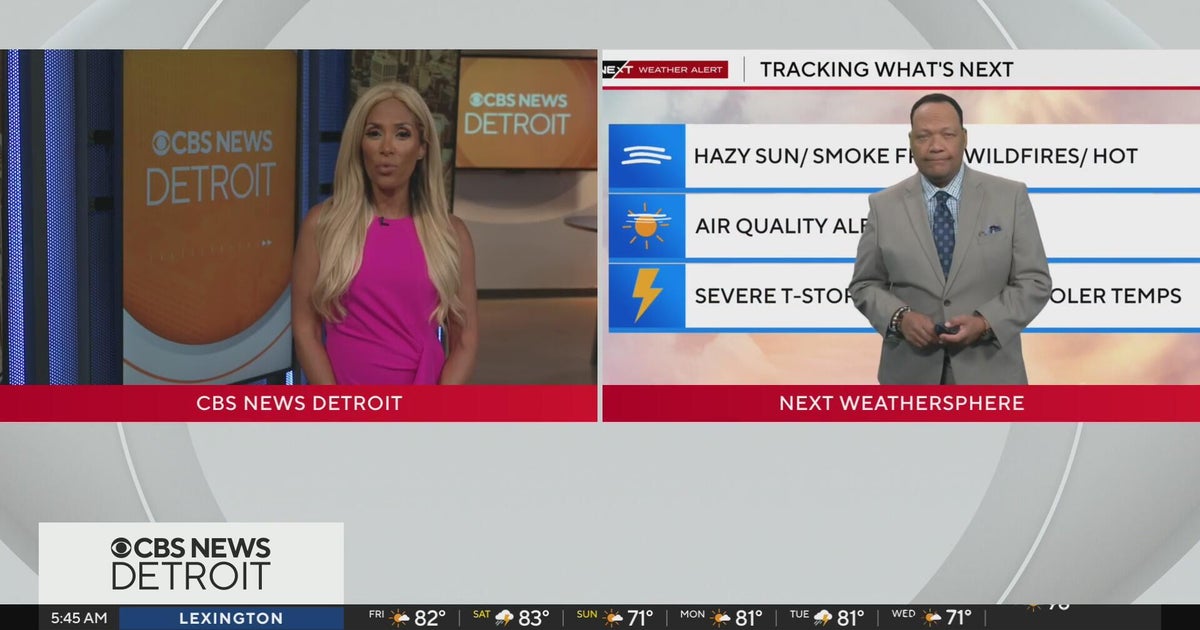Click the 'CBS NEWS DETROIT' red caption bar

coord(299,403)
